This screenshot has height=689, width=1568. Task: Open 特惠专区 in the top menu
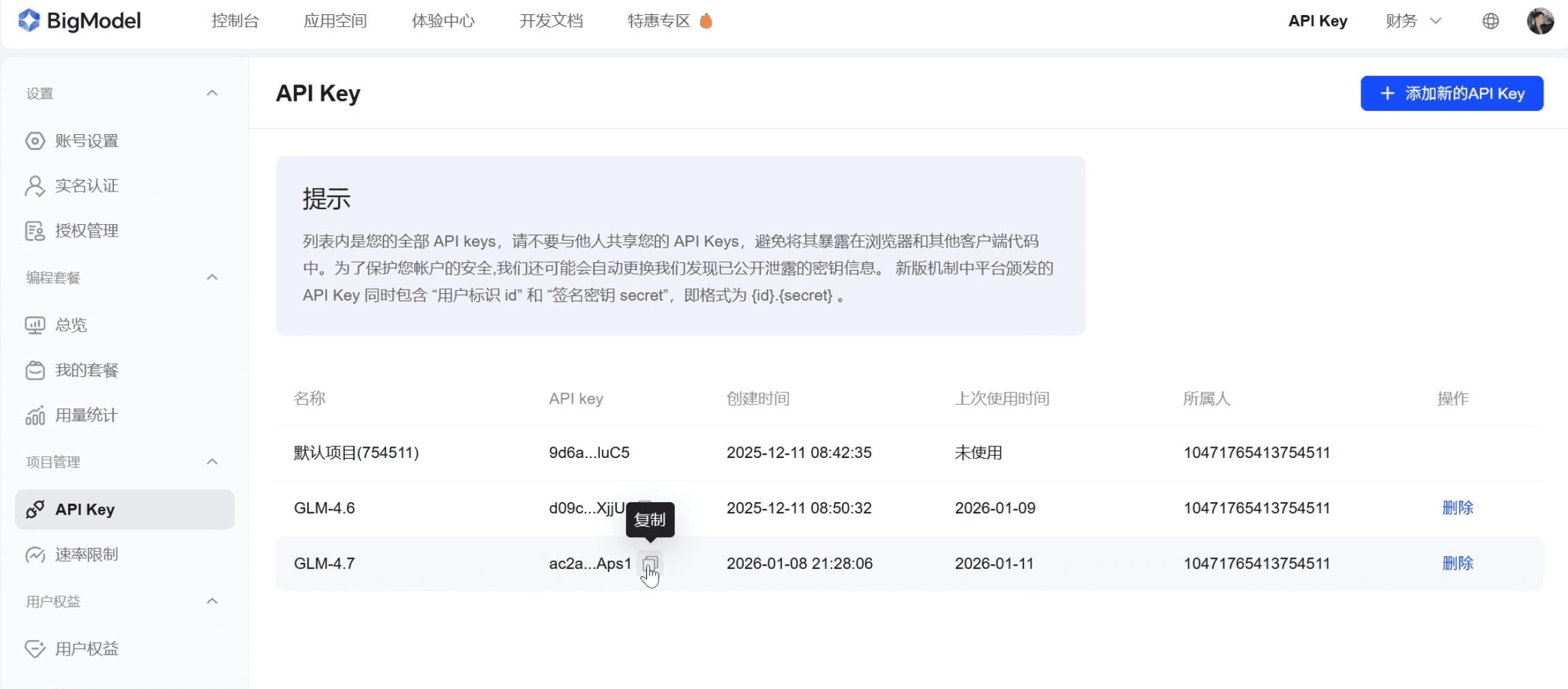pos(659,21)
